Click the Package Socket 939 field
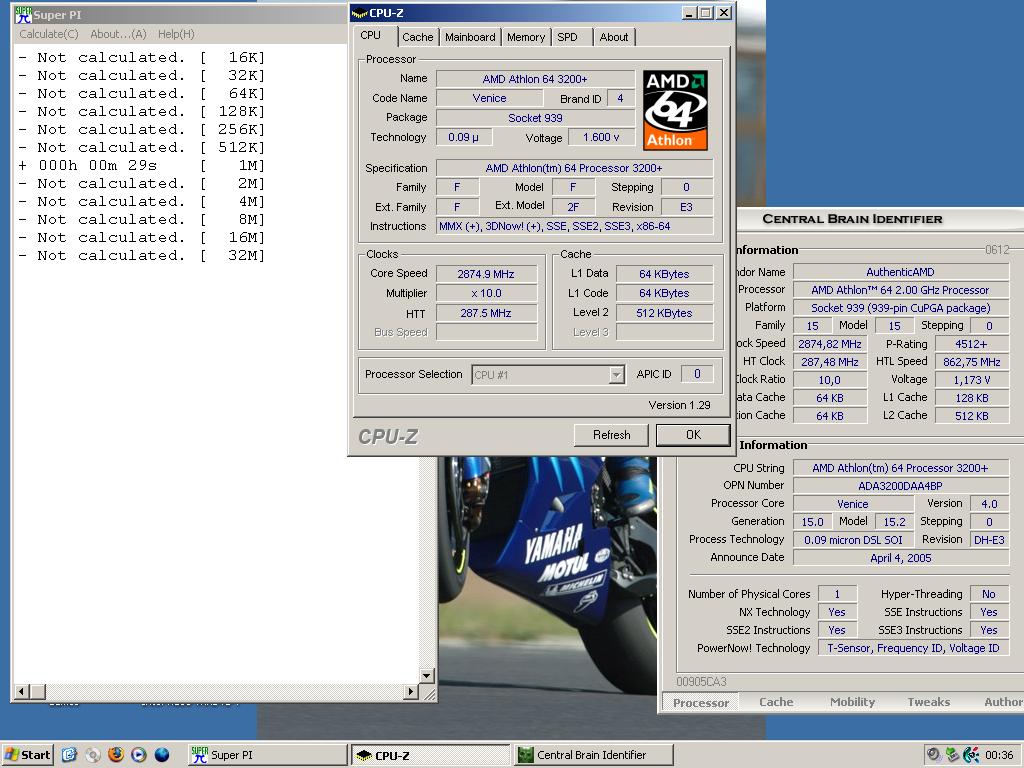Image resolution: width=1024 pixels, height=768 pixels. tap(535, 118)
